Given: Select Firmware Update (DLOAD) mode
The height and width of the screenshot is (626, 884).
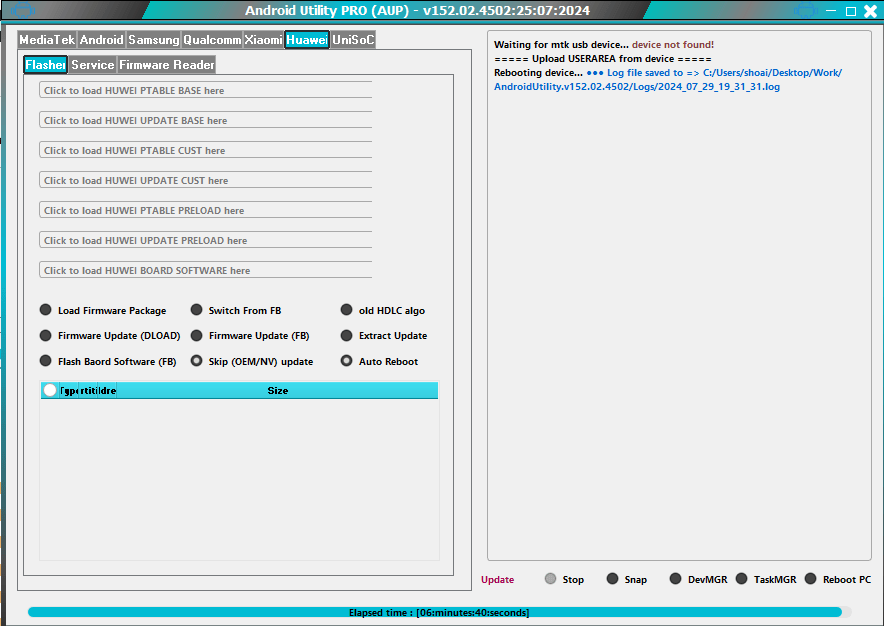Looking at the screenshot, I should (45, 335).
